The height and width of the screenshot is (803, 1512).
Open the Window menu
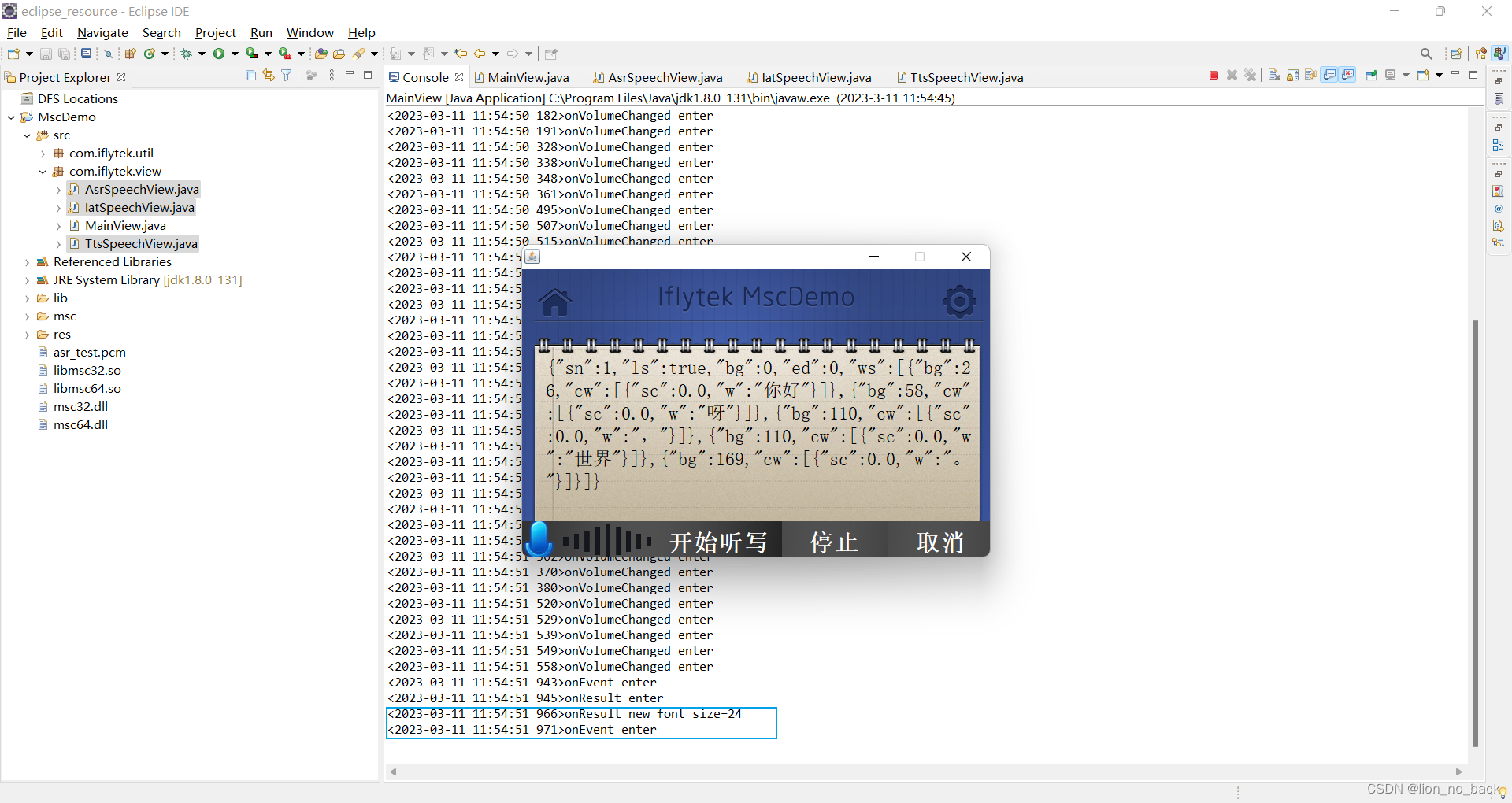(x=309, y=32)
